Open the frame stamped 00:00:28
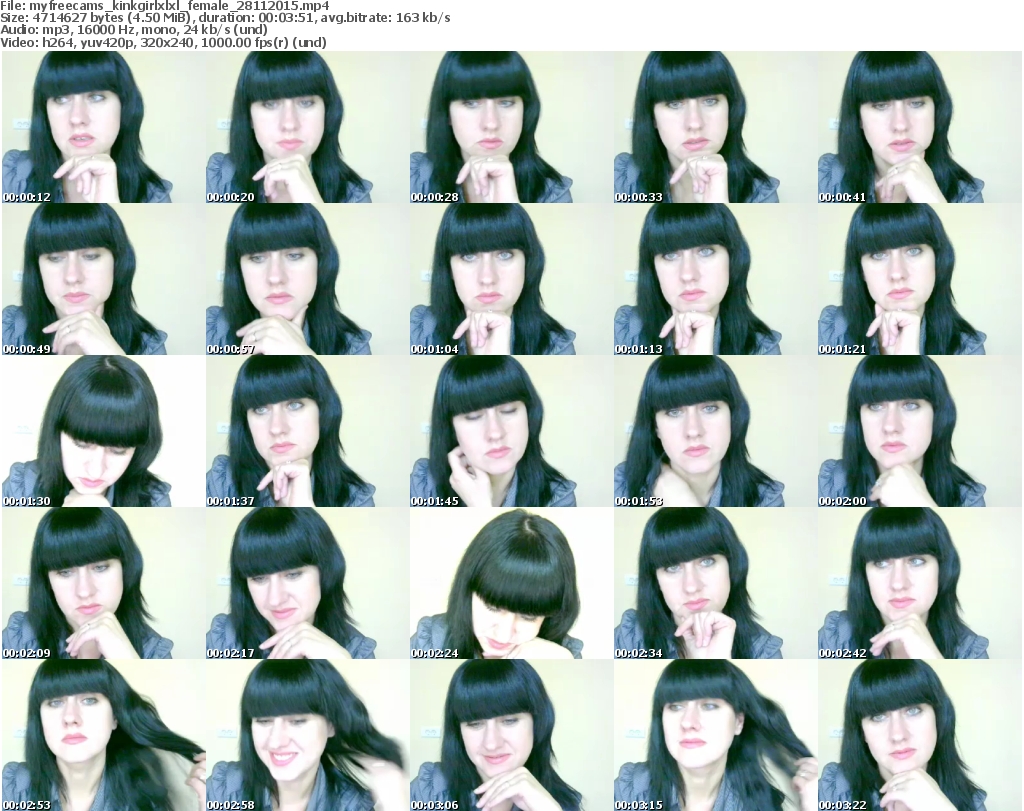 [x=511, y=127]
